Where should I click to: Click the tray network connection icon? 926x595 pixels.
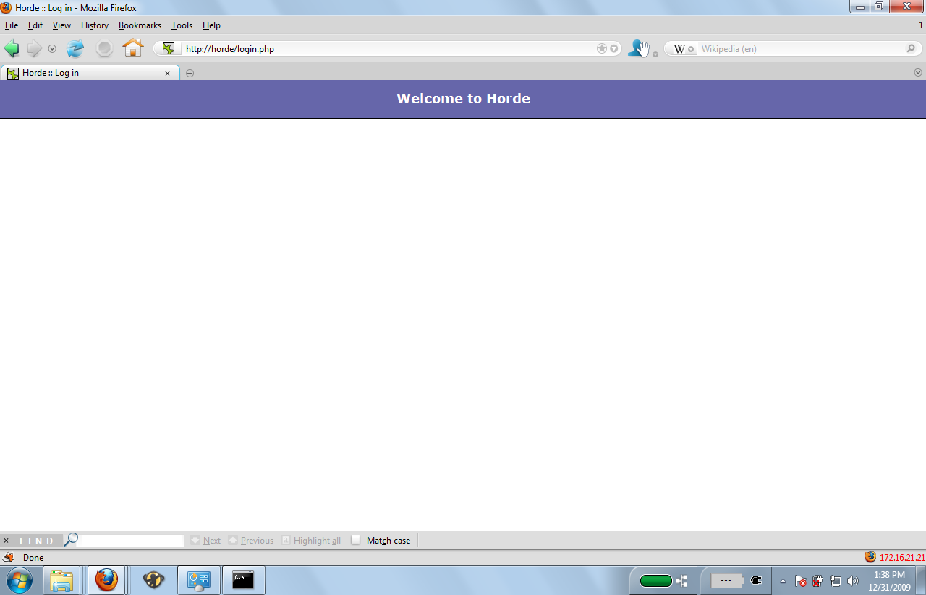coord(836,581)
